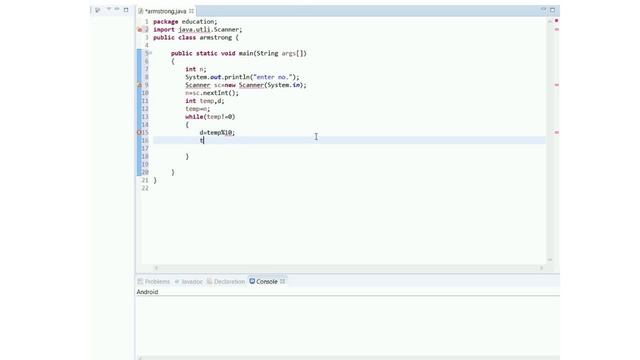The width and height of the screenshot is (640, 360).
Task: Minimize the editor area
Action: tap(543, 9)
